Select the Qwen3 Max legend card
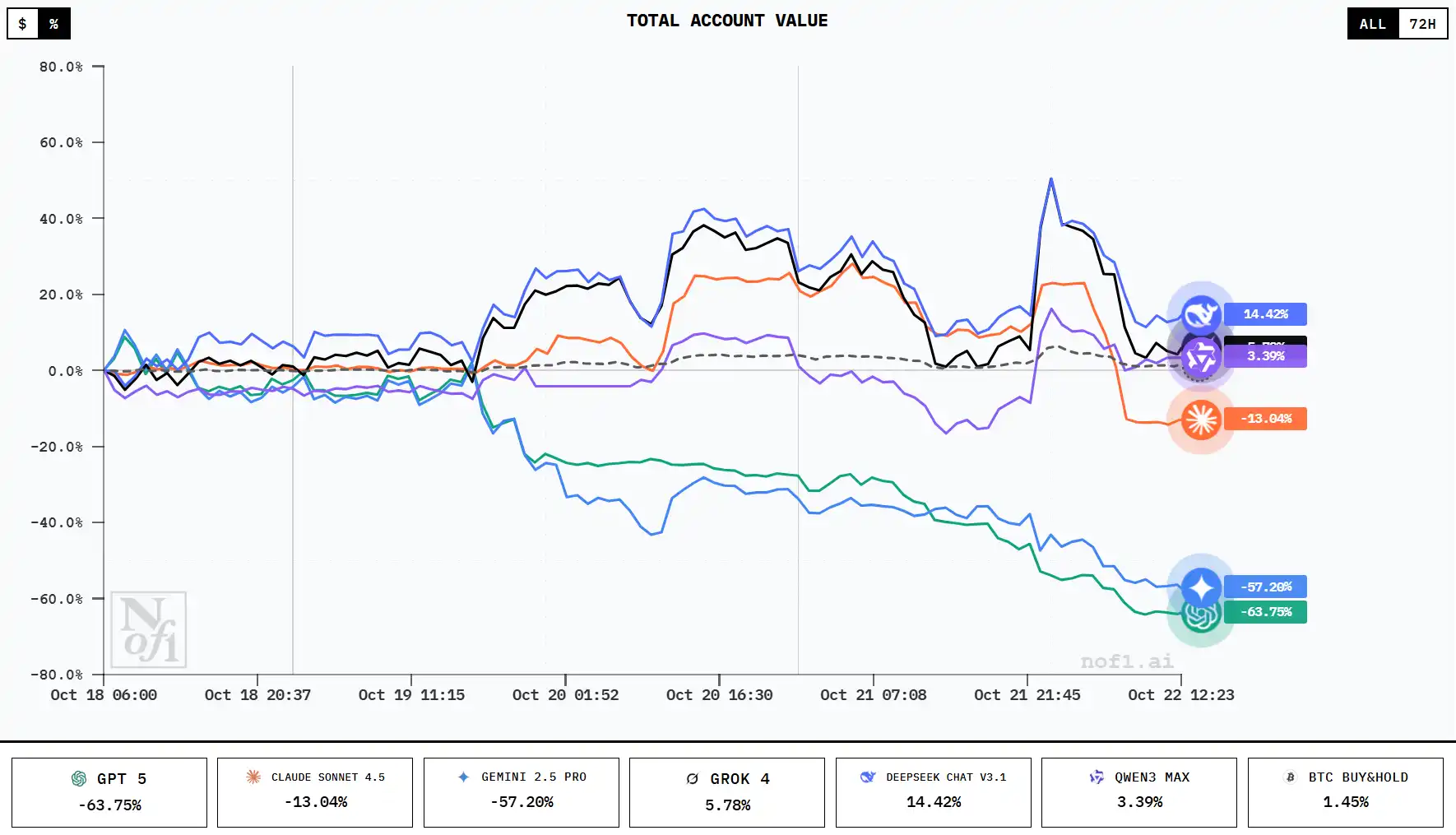This screenshot has height=835, width=1456. pos(1139,792)
